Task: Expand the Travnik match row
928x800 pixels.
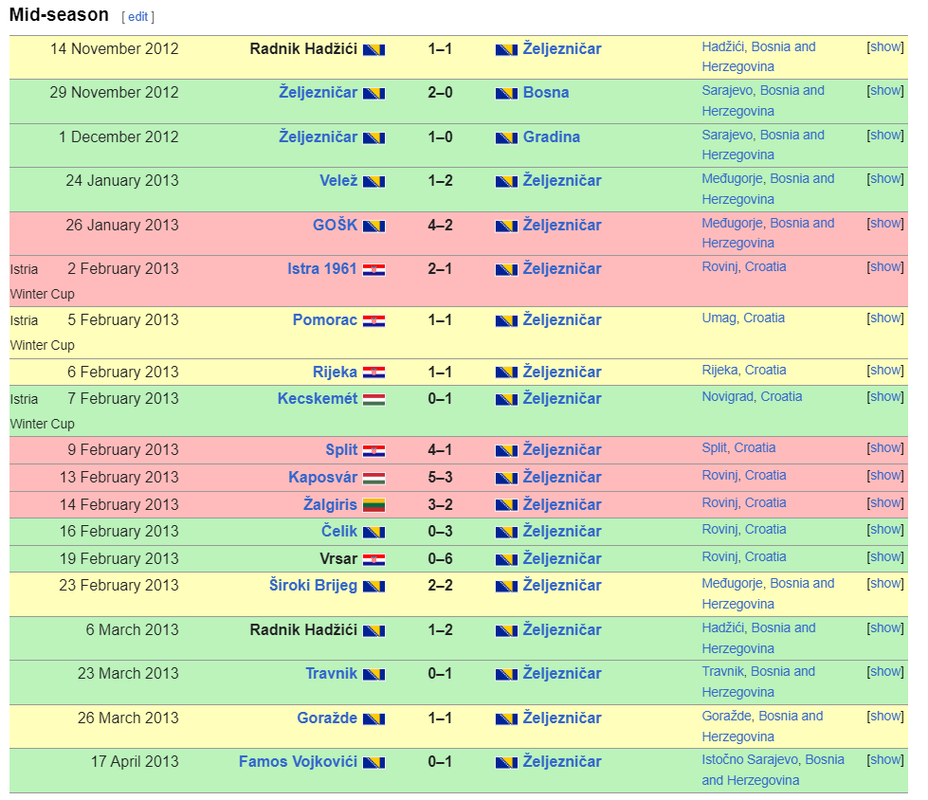Action: (885, 672)
